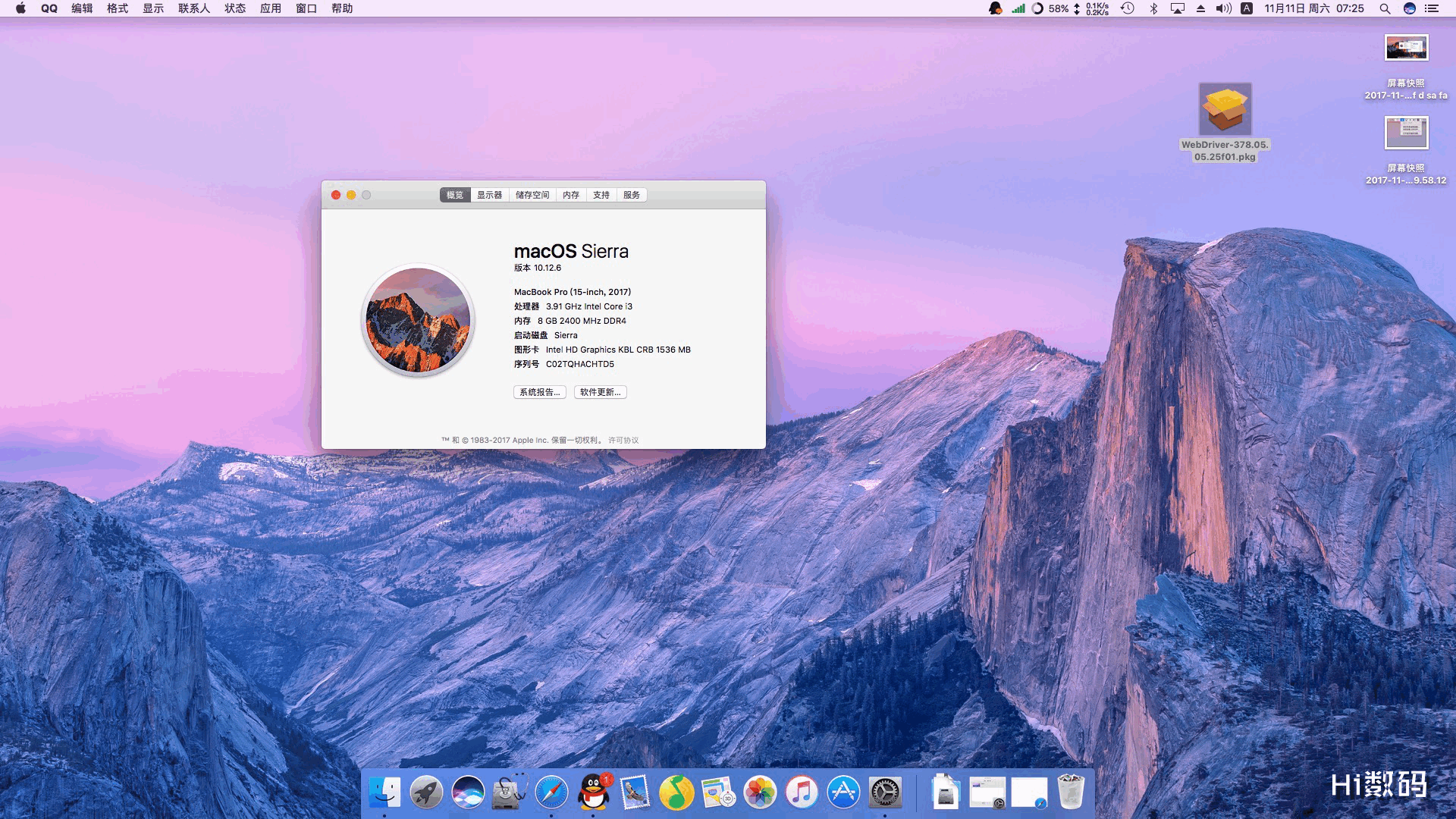Open the Apple menu
This screenshot has height=819, width=1456.
click(x=20, y=8)
